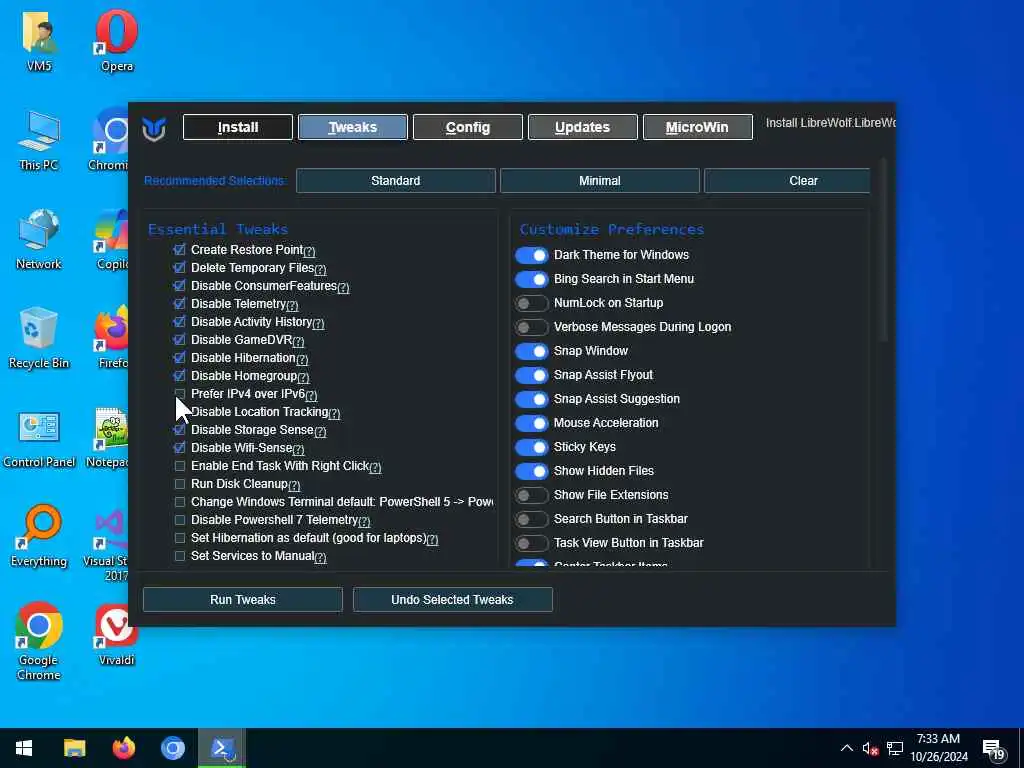Enable Show File Extensions toggle
Image resolution: width=1024 pixels, height=768 pixels.
(x=531, y=495)
